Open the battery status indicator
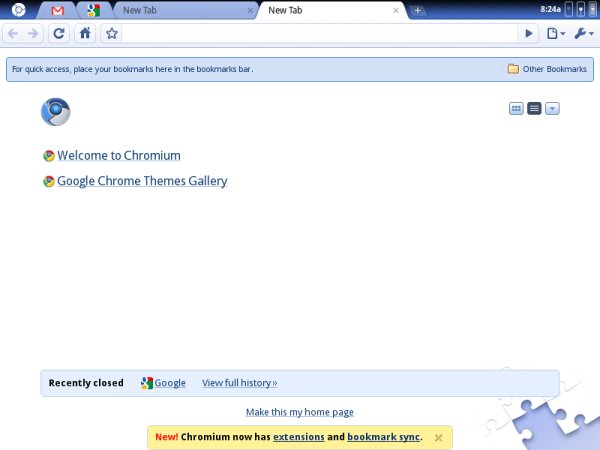This screenshot has height=450, width=600. [581, 10]
